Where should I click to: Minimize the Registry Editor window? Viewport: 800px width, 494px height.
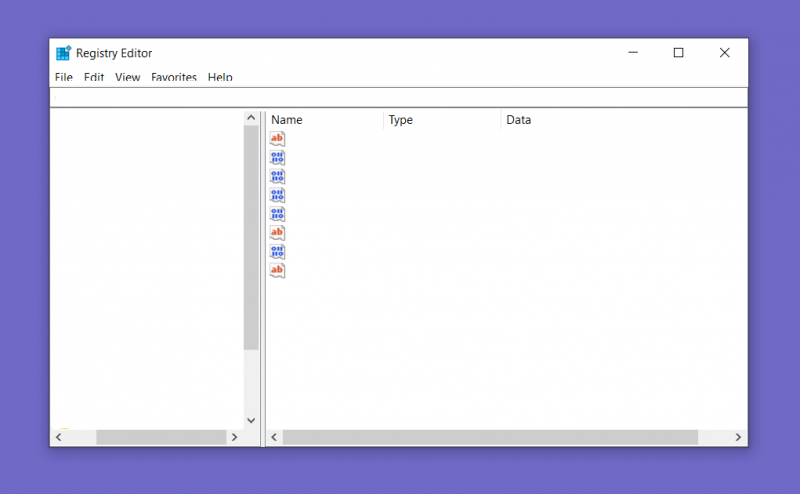(633, 53)
